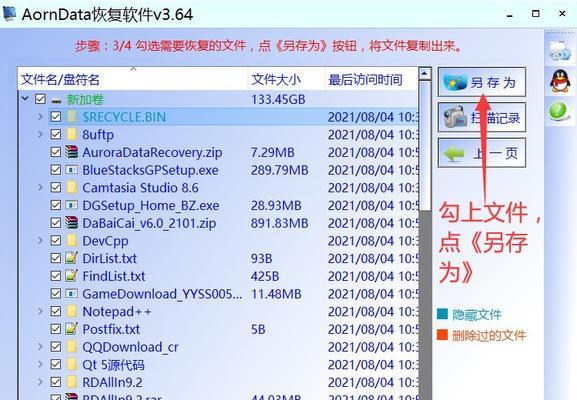Select the BlueStacksGPSetup.exe file name
This screenshot has height=400, width=577.
click(x=151, y=170)
